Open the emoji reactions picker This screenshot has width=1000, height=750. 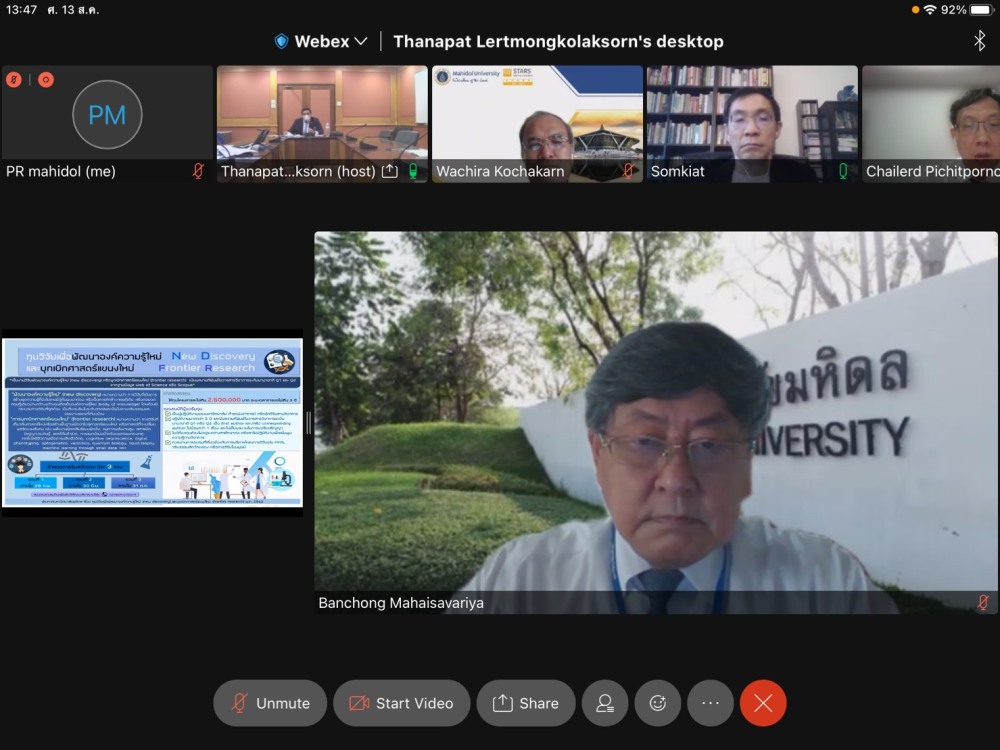(x=658, y=703)
